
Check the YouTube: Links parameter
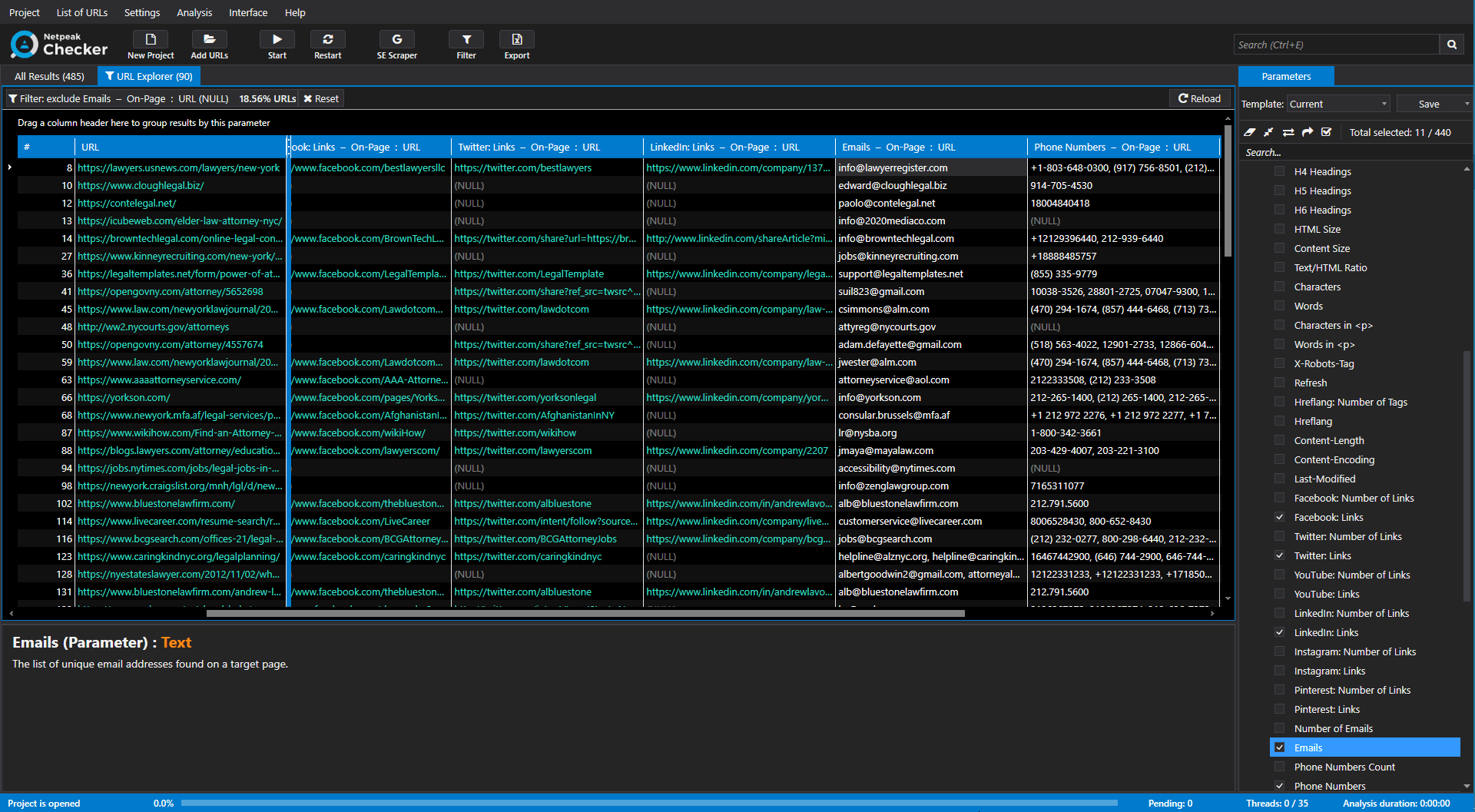click(1280, 594)
